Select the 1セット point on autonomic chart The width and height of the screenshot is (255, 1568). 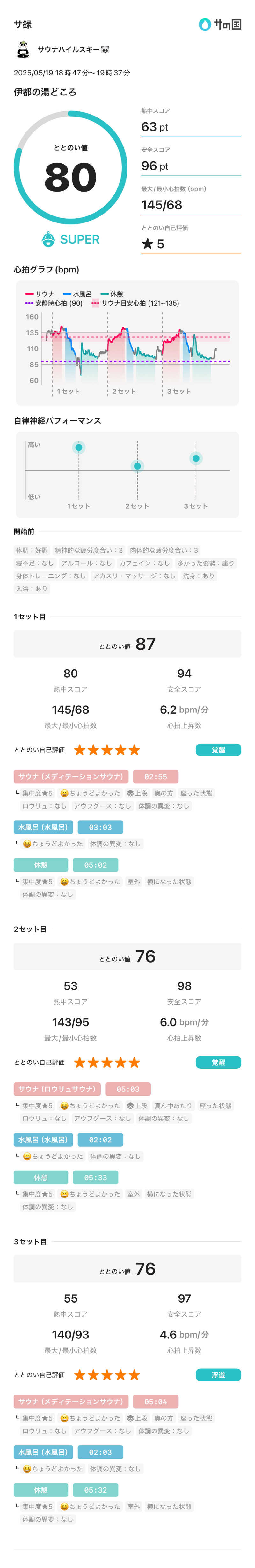click(x=79, y=448)
